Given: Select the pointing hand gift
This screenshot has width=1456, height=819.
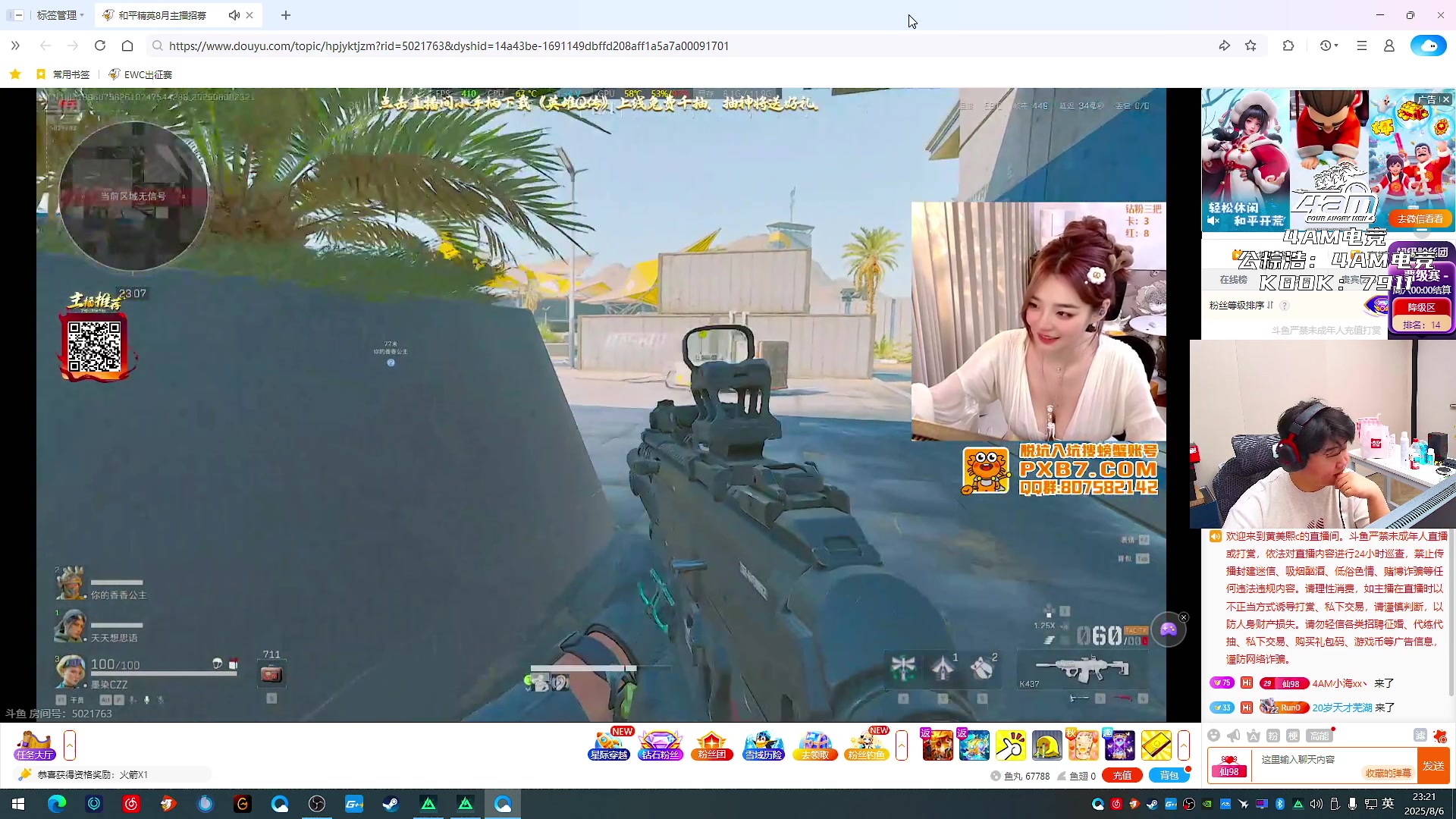Looking at the screenshot, I should click(x=1011, y=745).
